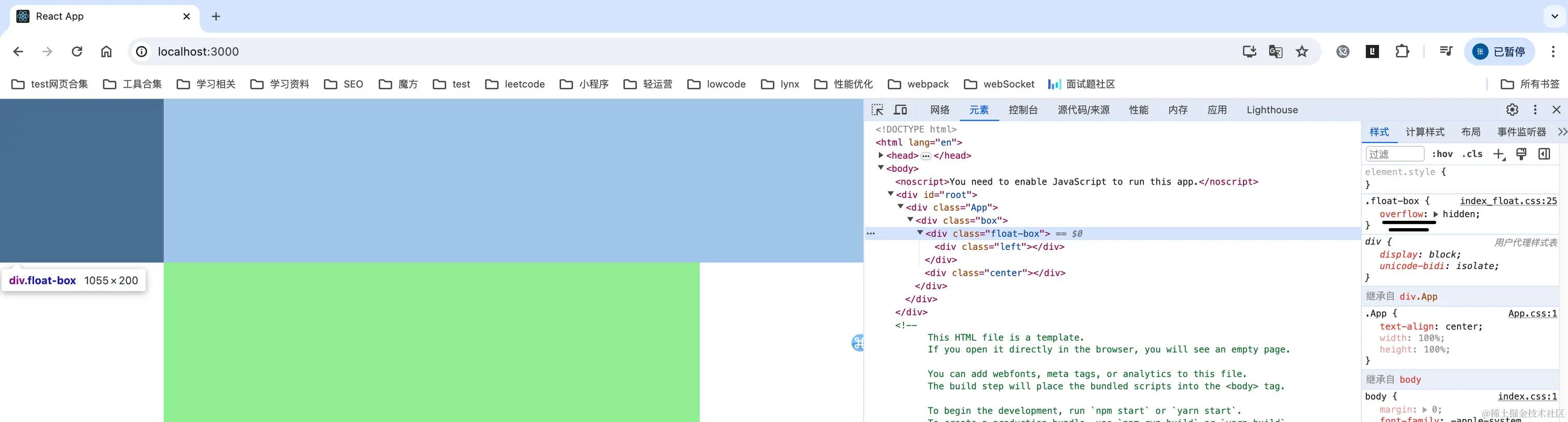Image resolution: width=1568 pixels, height=422 pixels.
Task: Click the black square extension icon
Action: pyautogui.click(x=1372, y=52)
